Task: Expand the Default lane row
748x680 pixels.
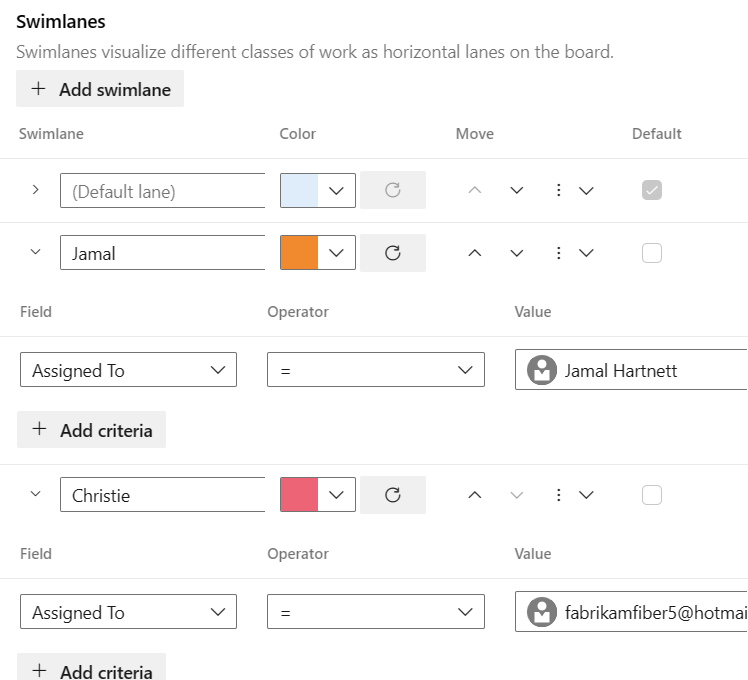Action: coord(36,189)
